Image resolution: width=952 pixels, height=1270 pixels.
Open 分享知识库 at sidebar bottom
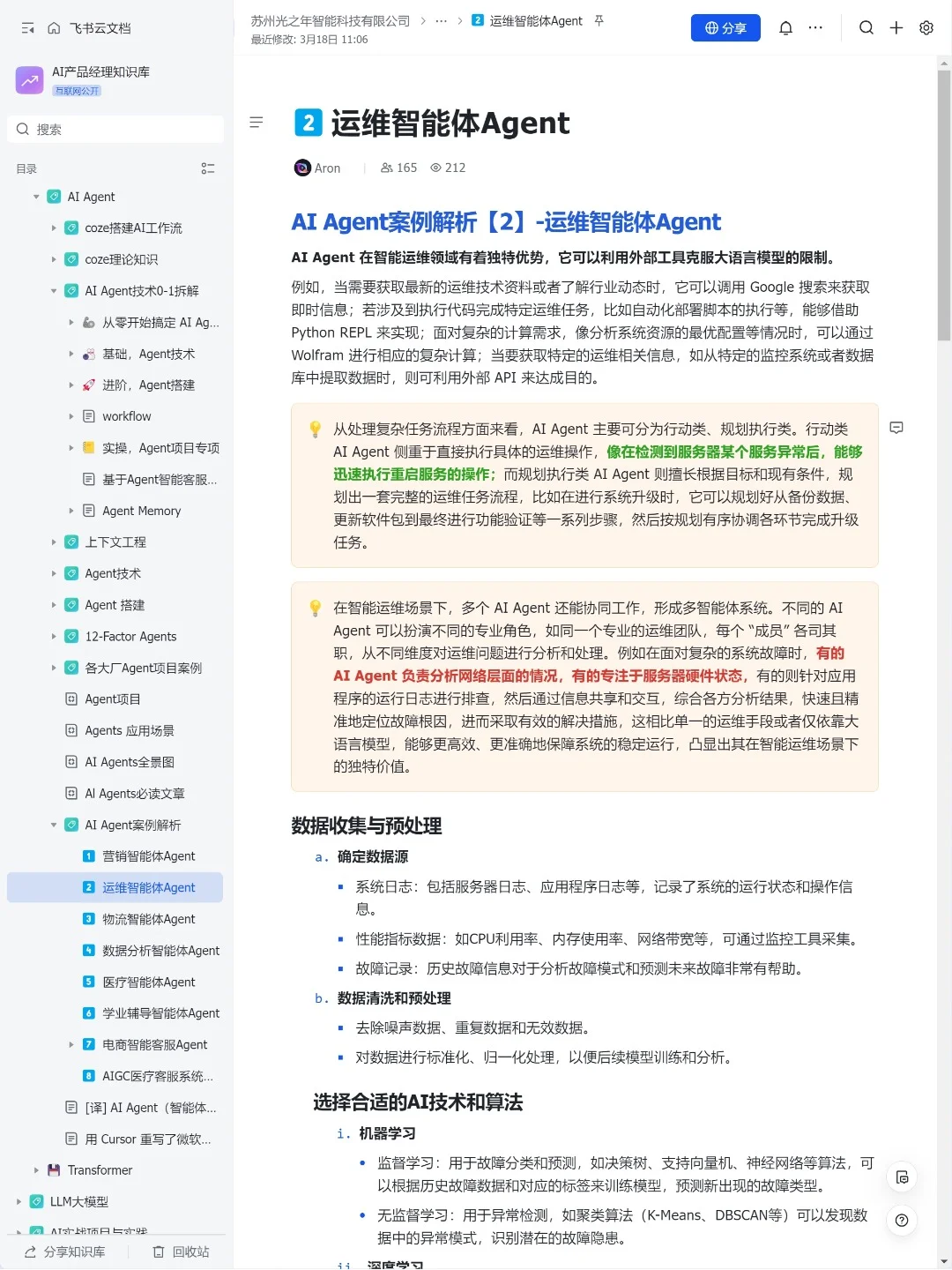click(x=64, y=1252)
